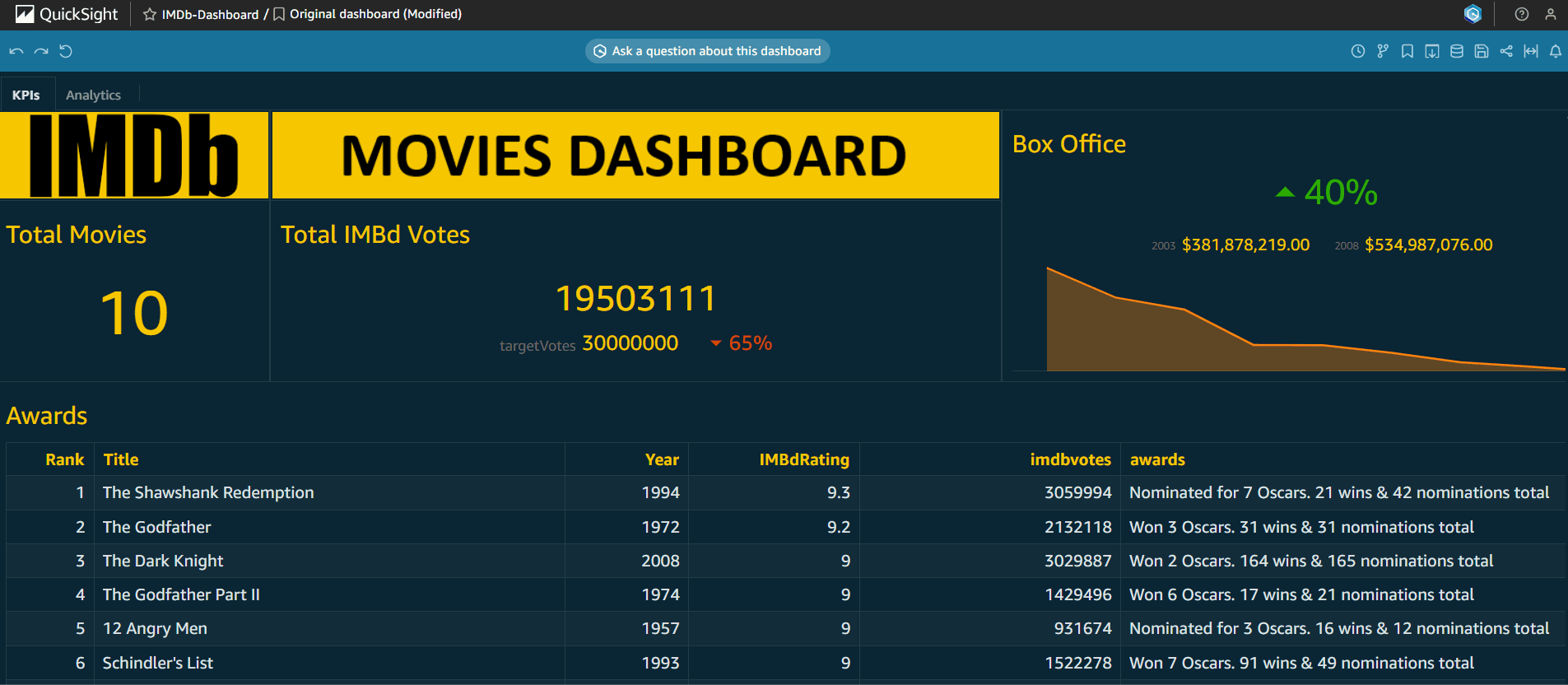Viewport: 1568px width, 685px height.
Task: Click the undo arrow icon
Action: [16, 51]
